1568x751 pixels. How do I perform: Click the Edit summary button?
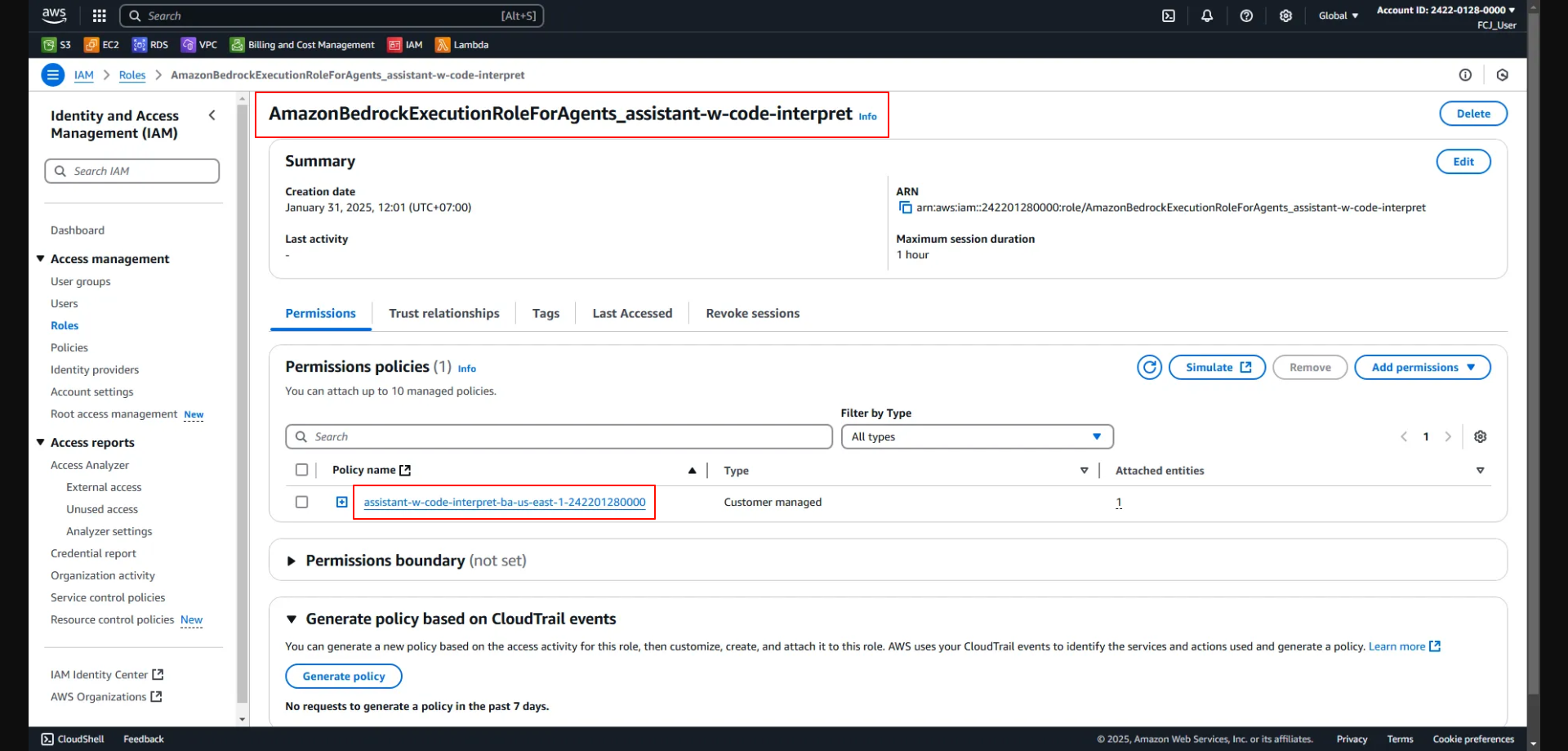tap(1463, 162)
